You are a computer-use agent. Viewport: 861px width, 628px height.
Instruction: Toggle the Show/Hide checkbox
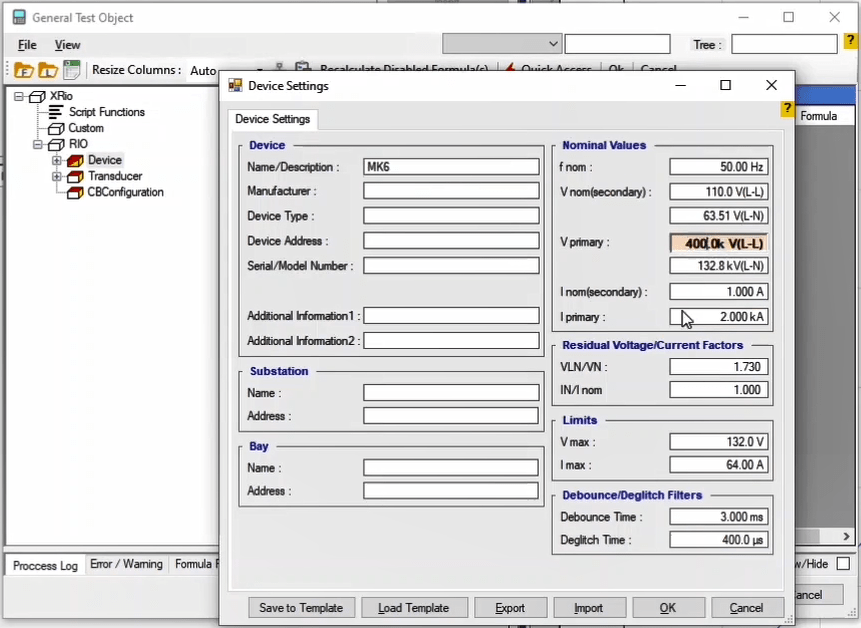pos(843,564)
